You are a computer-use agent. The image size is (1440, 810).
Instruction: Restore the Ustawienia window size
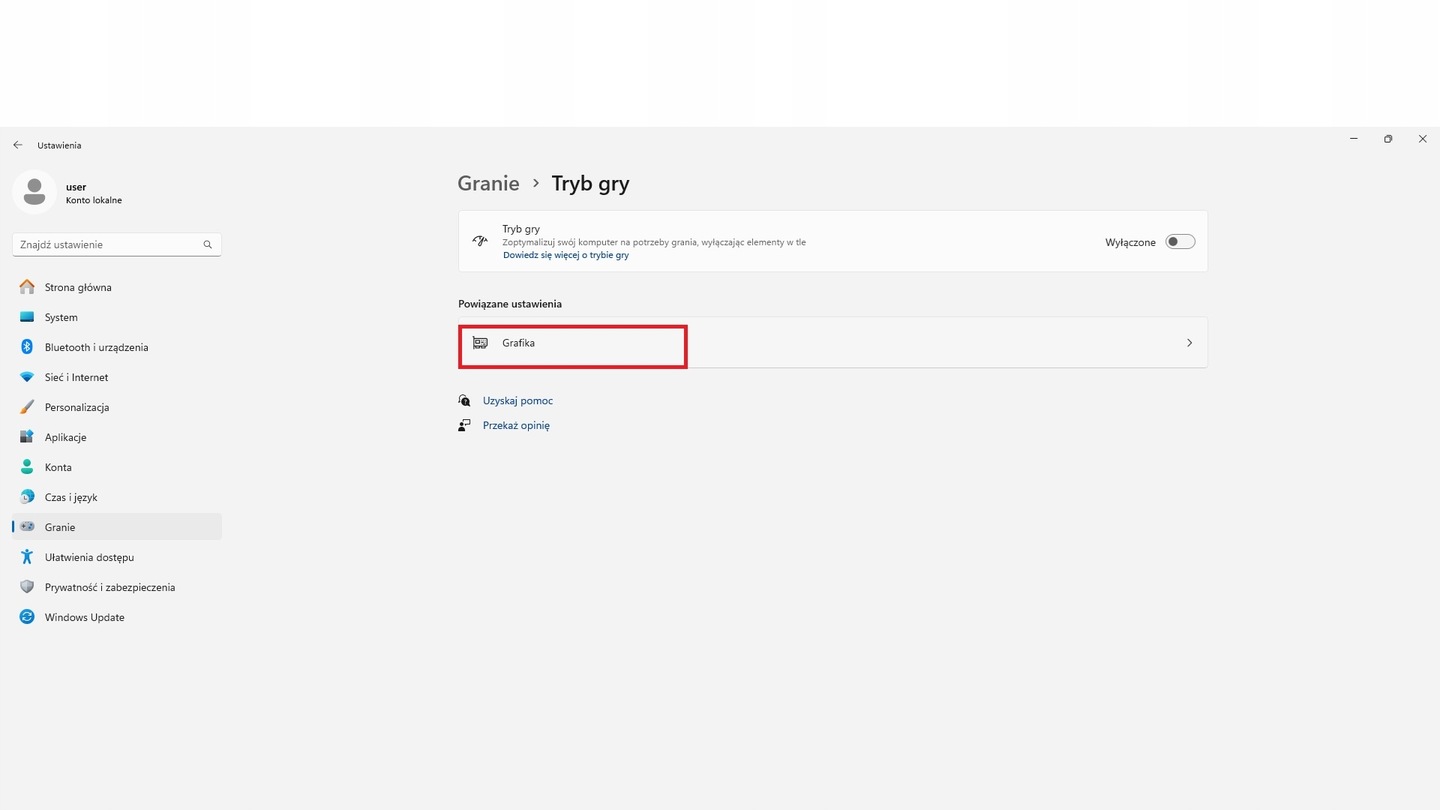click(x=1388, y=139)
